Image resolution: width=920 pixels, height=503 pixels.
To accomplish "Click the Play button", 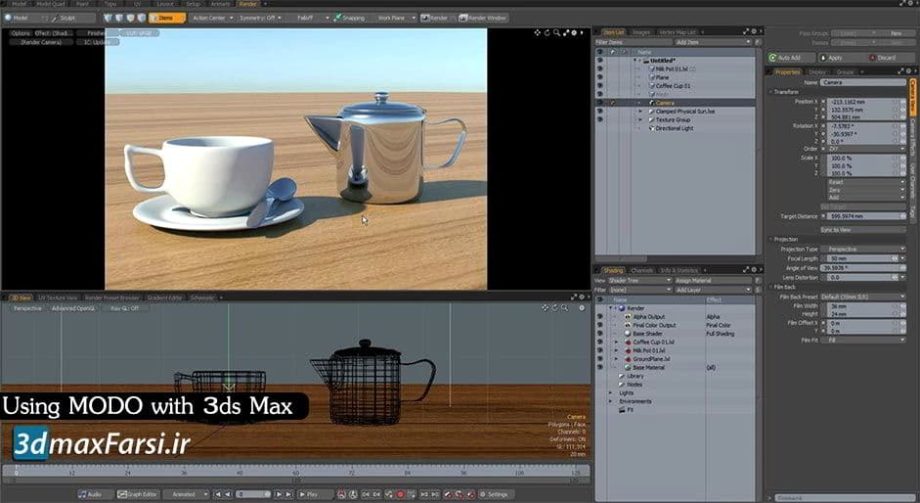I will point(314,494).
